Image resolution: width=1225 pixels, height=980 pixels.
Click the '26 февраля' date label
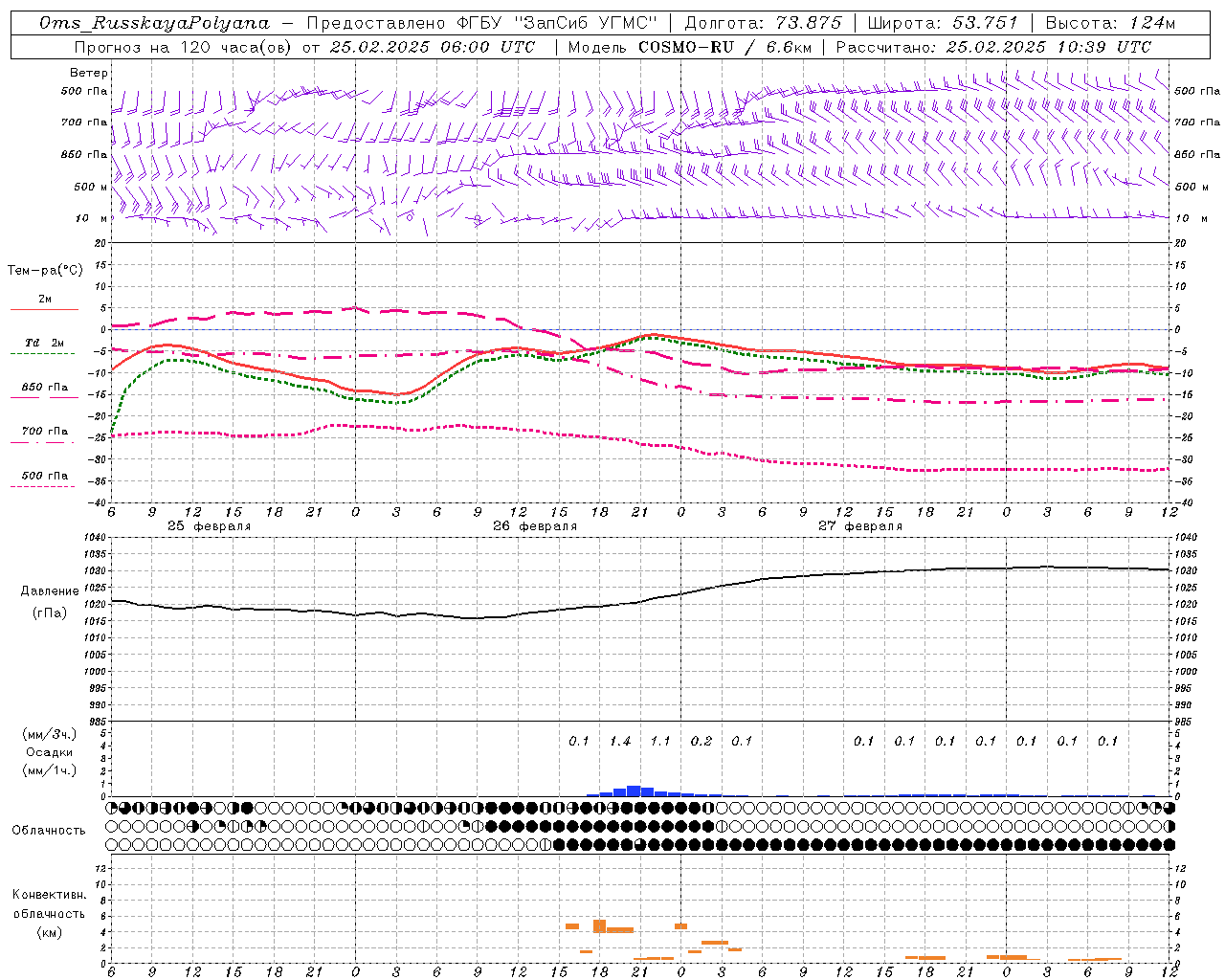[x=535, y=526]
